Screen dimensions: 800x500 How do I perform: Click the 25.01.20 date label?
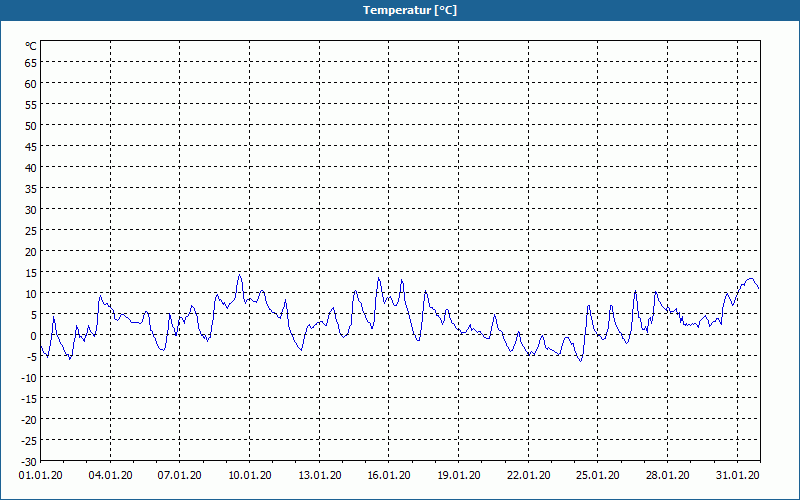[597, 475]
